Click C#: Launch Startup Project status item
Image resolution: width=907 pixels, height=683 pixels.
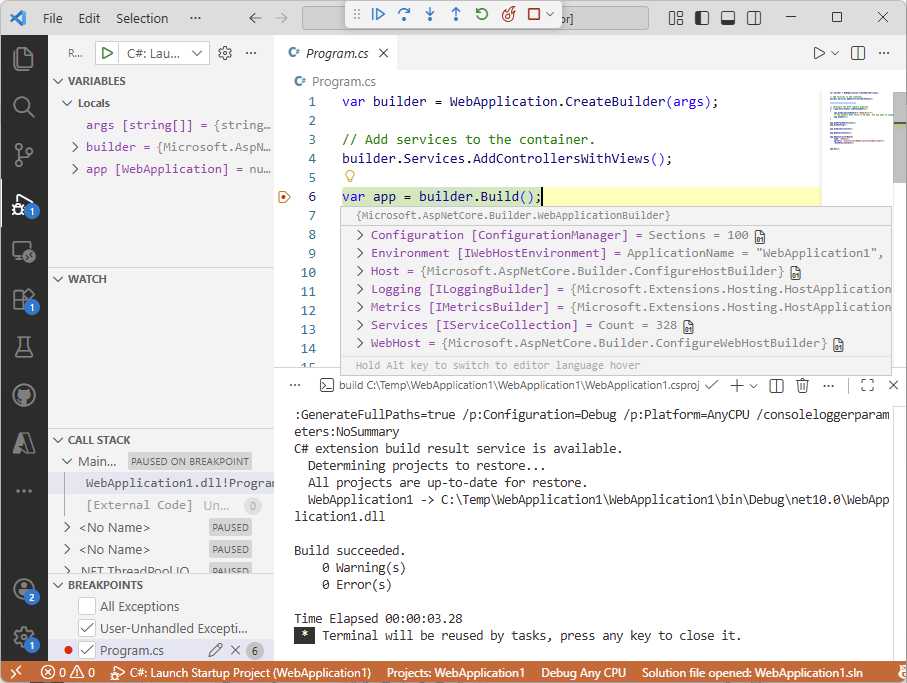tap(241, 673)
